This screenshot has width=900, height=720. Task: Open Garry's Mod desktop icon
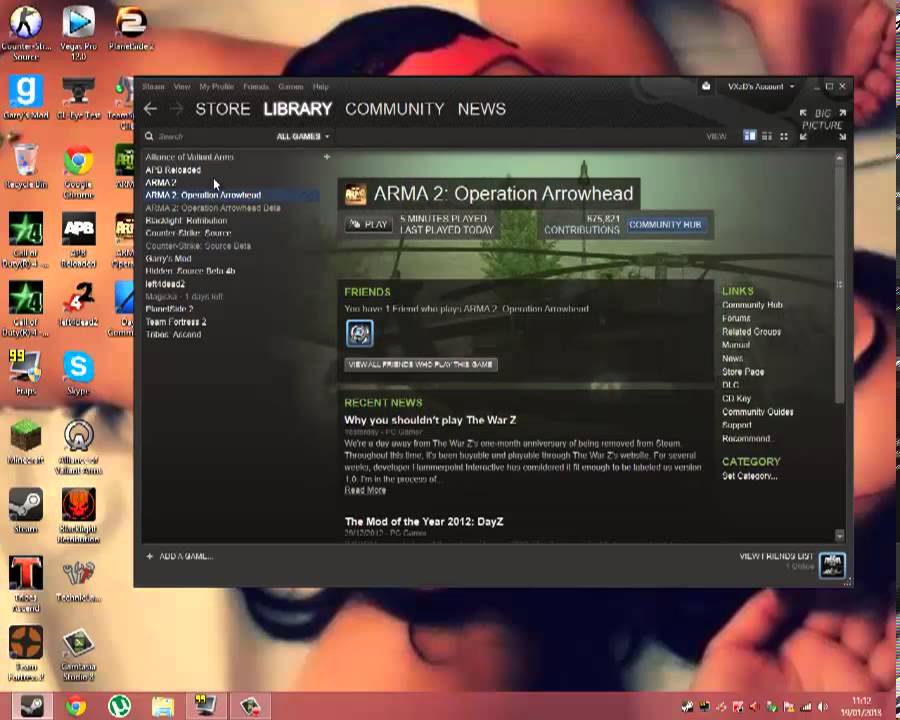click(x=26, y=98)
